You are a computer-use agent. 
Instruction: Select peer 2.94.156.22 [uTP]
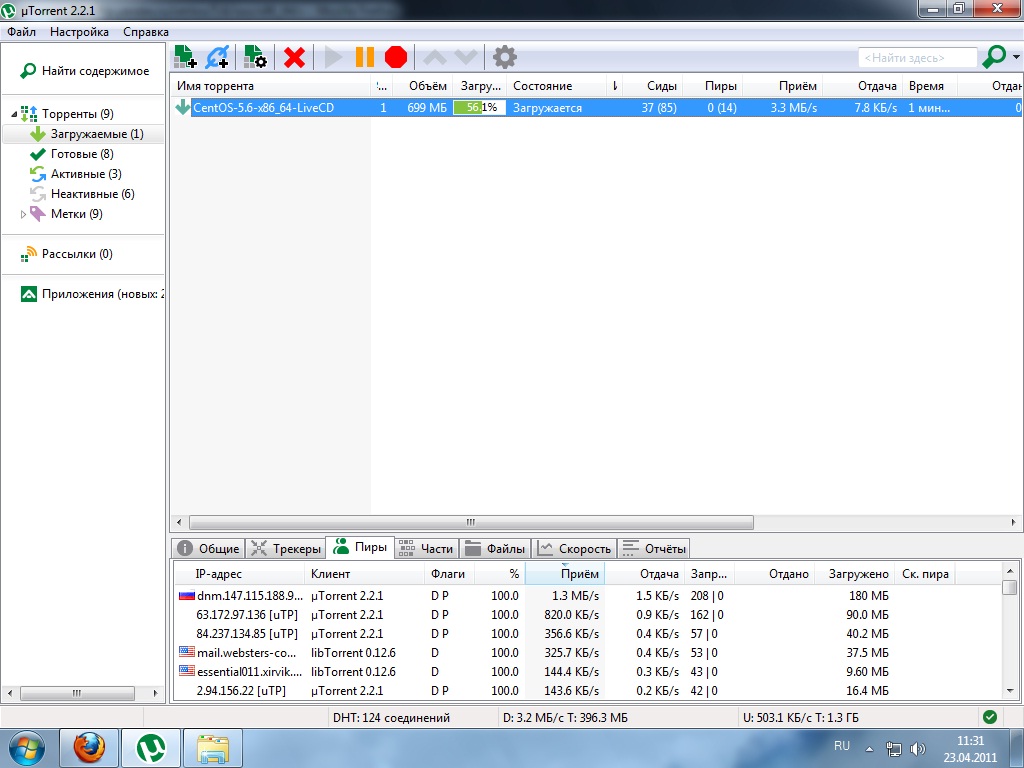(588, 690)
